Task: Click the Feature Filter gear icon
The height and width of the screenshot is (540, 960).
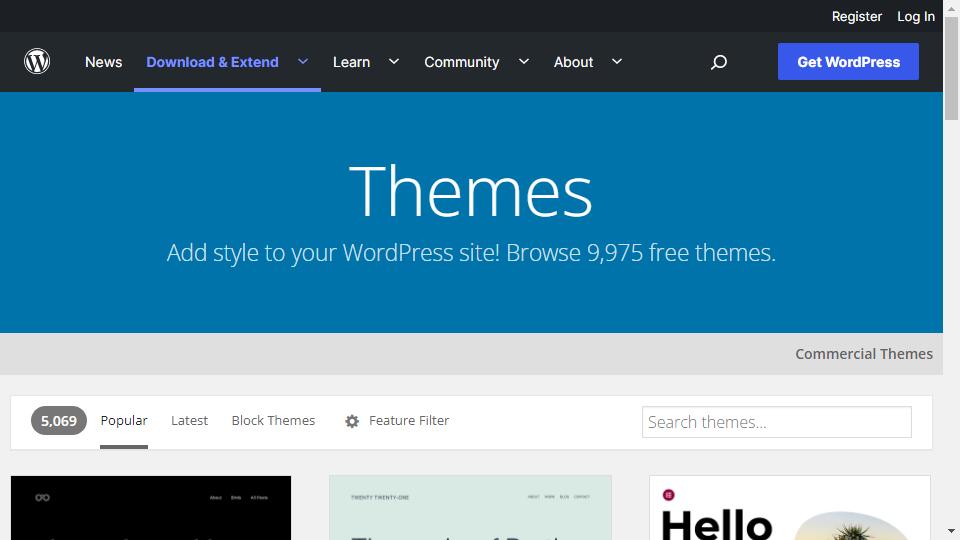Action: tap(351, 421)
